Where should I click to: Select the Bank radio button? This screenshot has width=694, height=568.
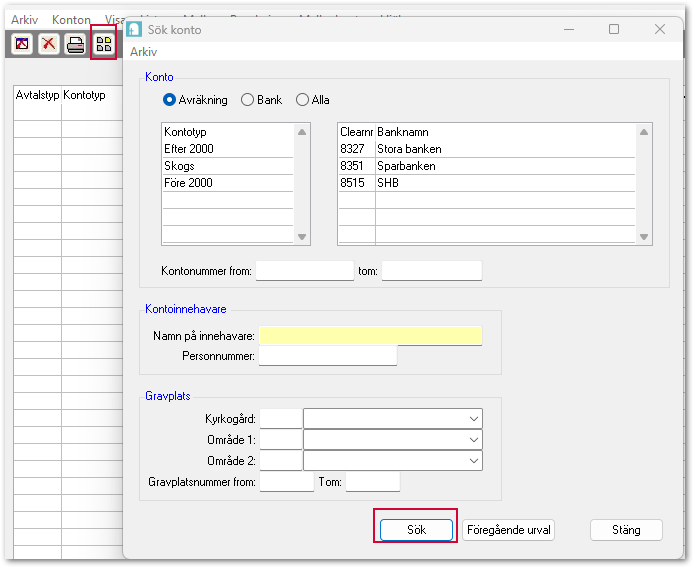247,100
